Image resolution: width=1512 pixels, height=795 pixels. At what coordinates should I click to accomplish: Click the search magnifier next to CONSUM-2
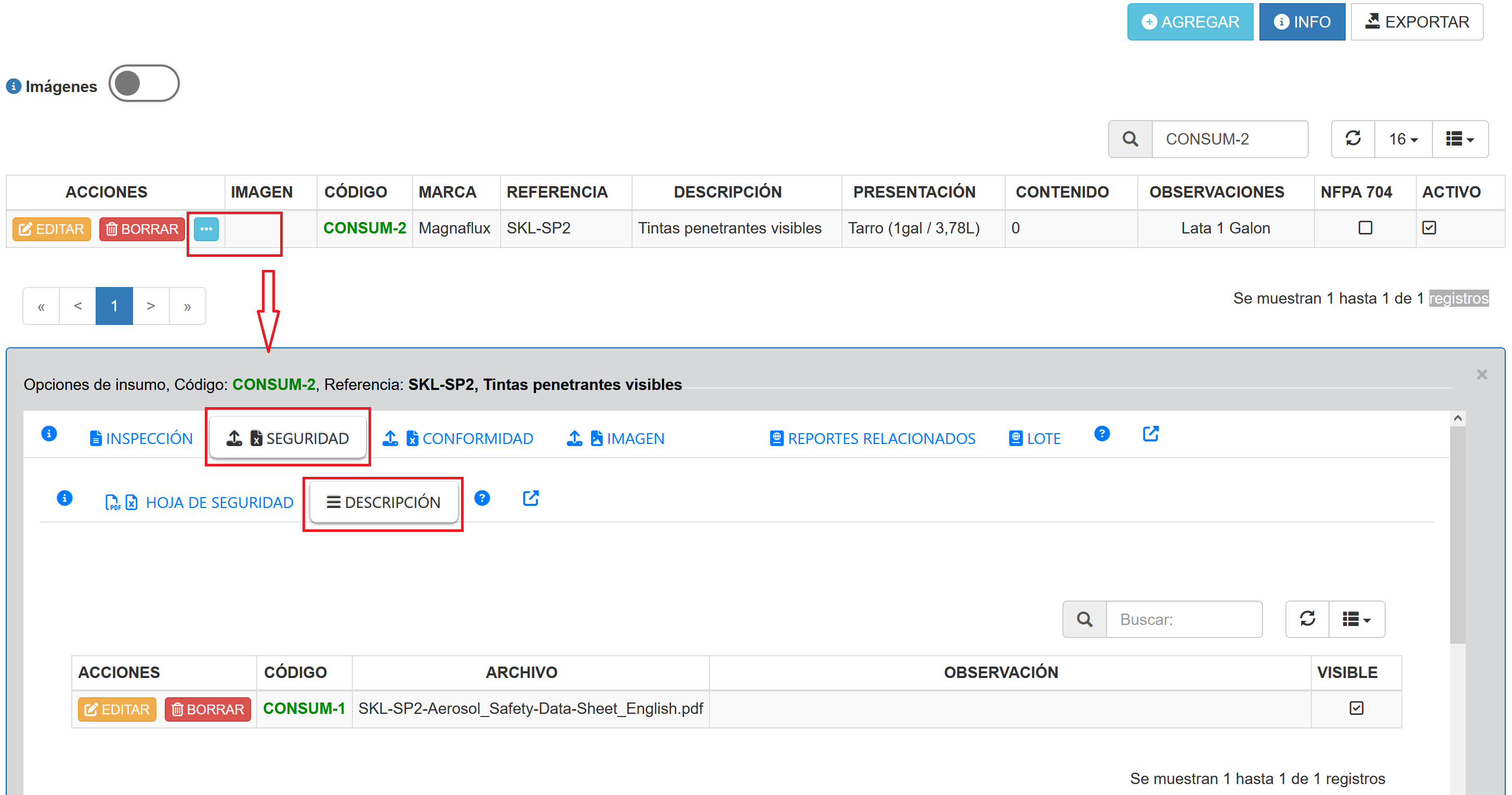point(1130,139)
